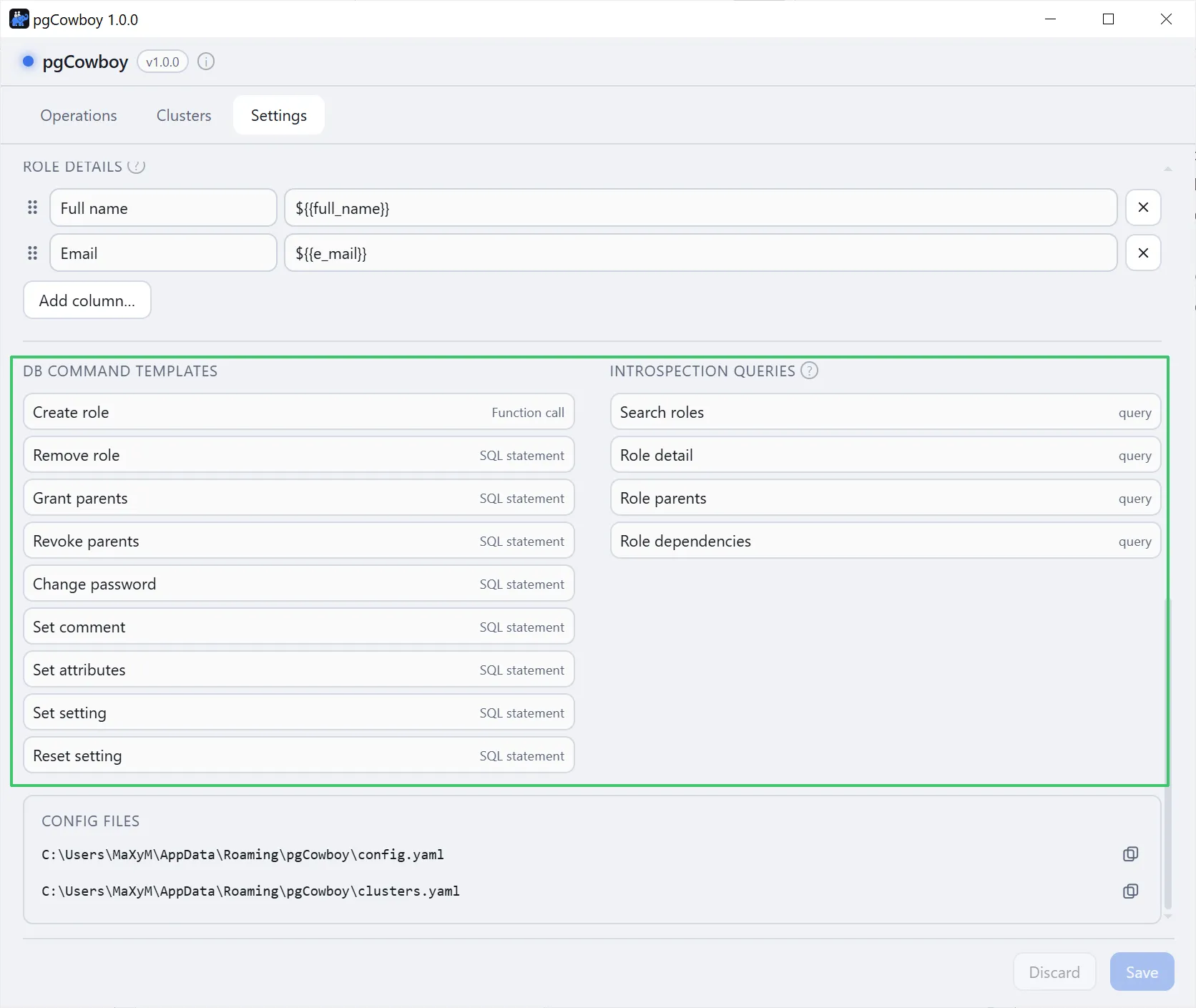
Task: Copy the clusters.yaml file path
Action: (x=1130, y=891)
